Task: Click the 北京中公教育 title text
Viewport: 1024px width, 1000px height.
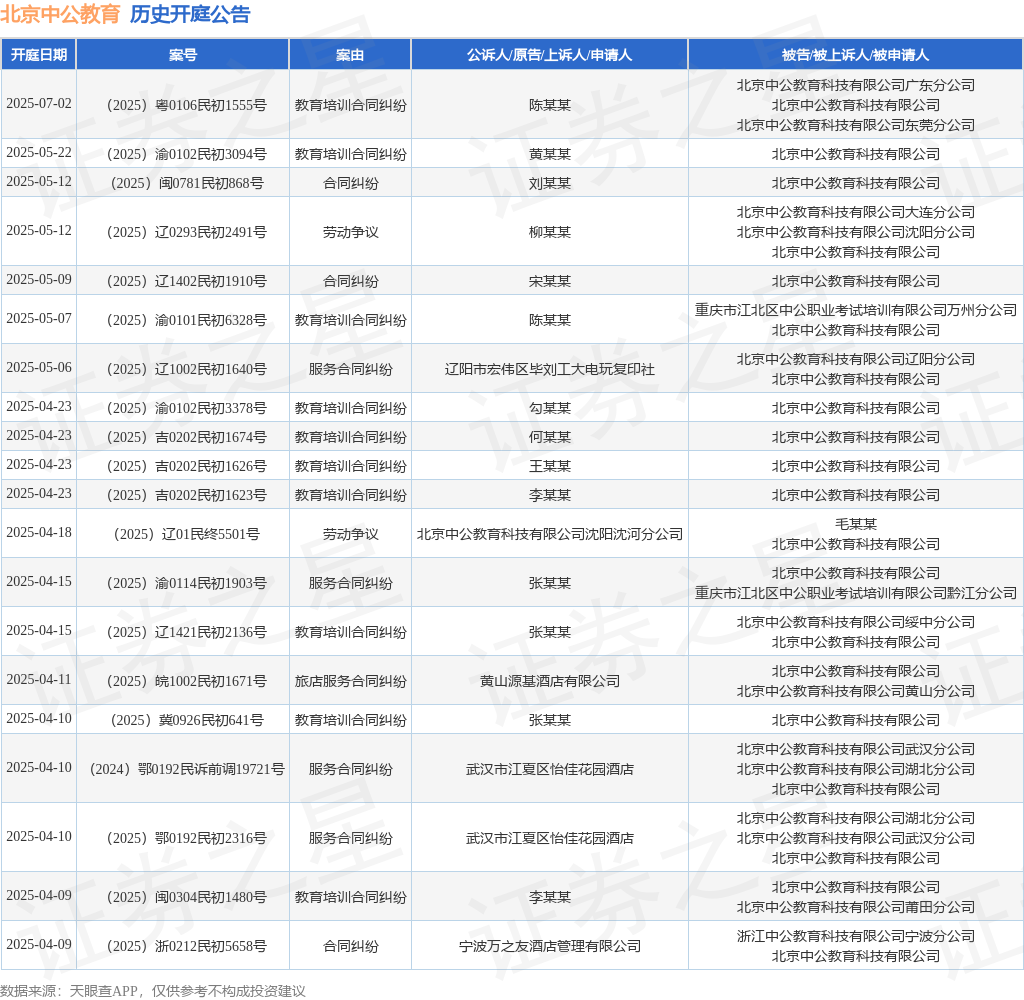Action: (60, 14)
